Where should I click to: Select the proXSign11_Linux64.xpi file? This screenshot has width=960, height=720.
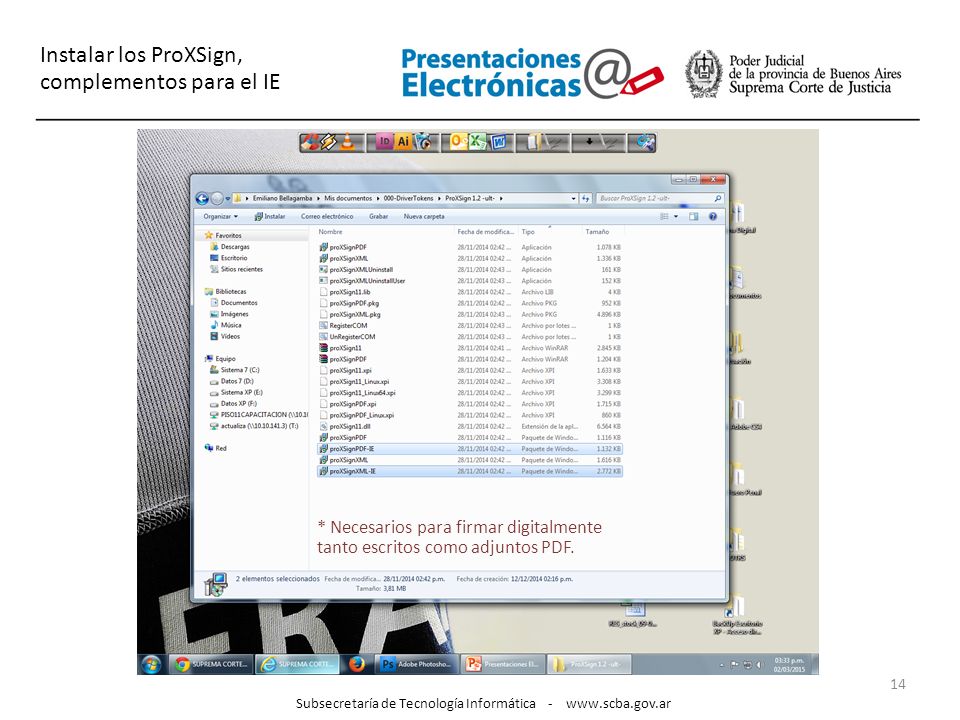(x=470, y=392)
